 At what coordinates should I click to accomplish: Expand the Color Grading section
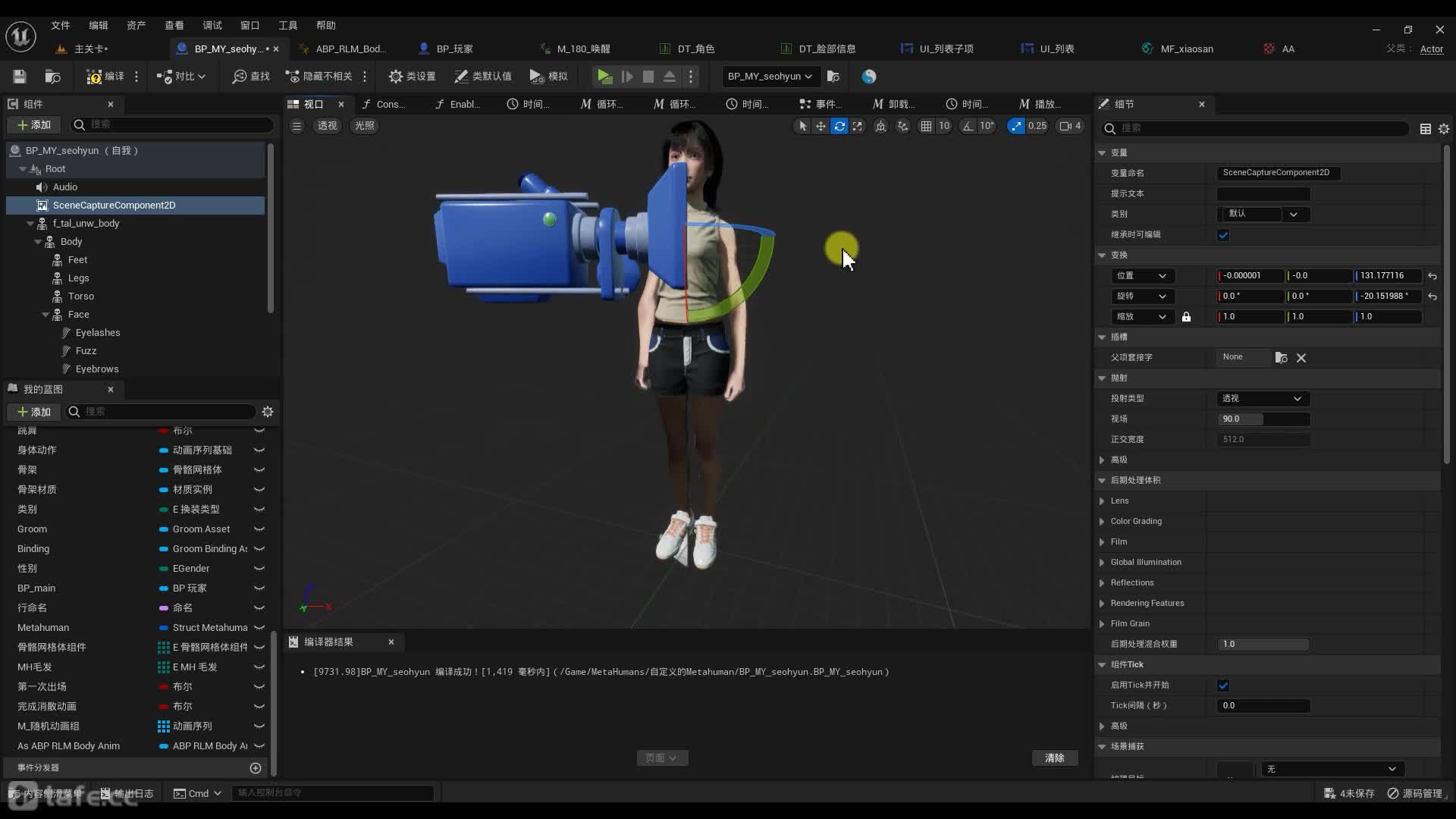[x=1102, y=522]
